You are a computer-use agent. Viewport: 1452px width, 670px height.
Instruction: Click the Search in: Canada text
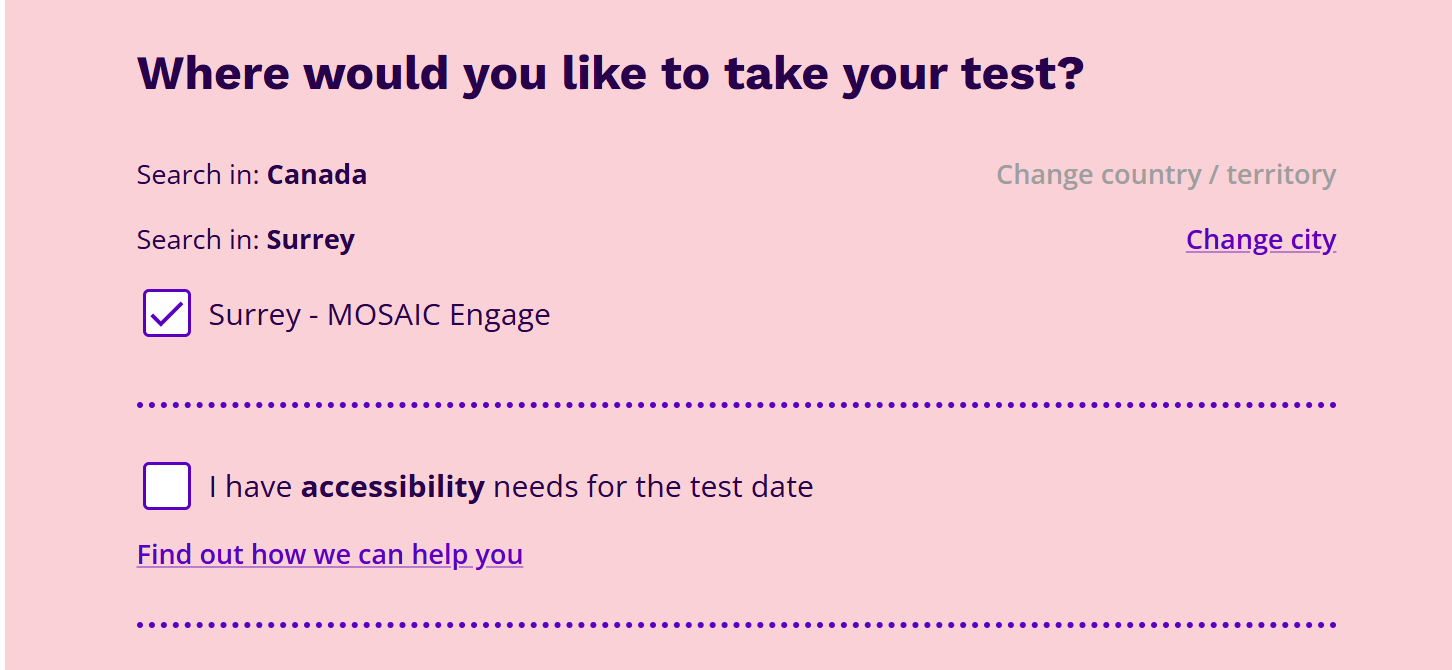[x=252, y=175]
